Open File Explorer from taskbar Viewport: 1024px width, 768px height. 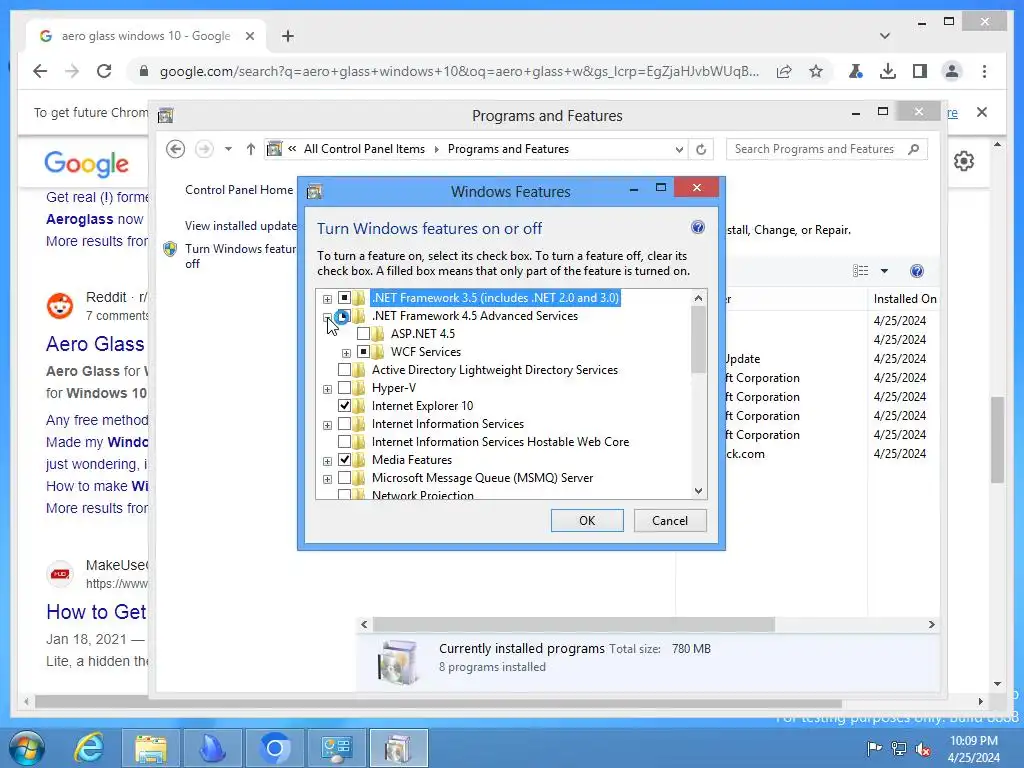pyautogui.click(x=151, y=748)
